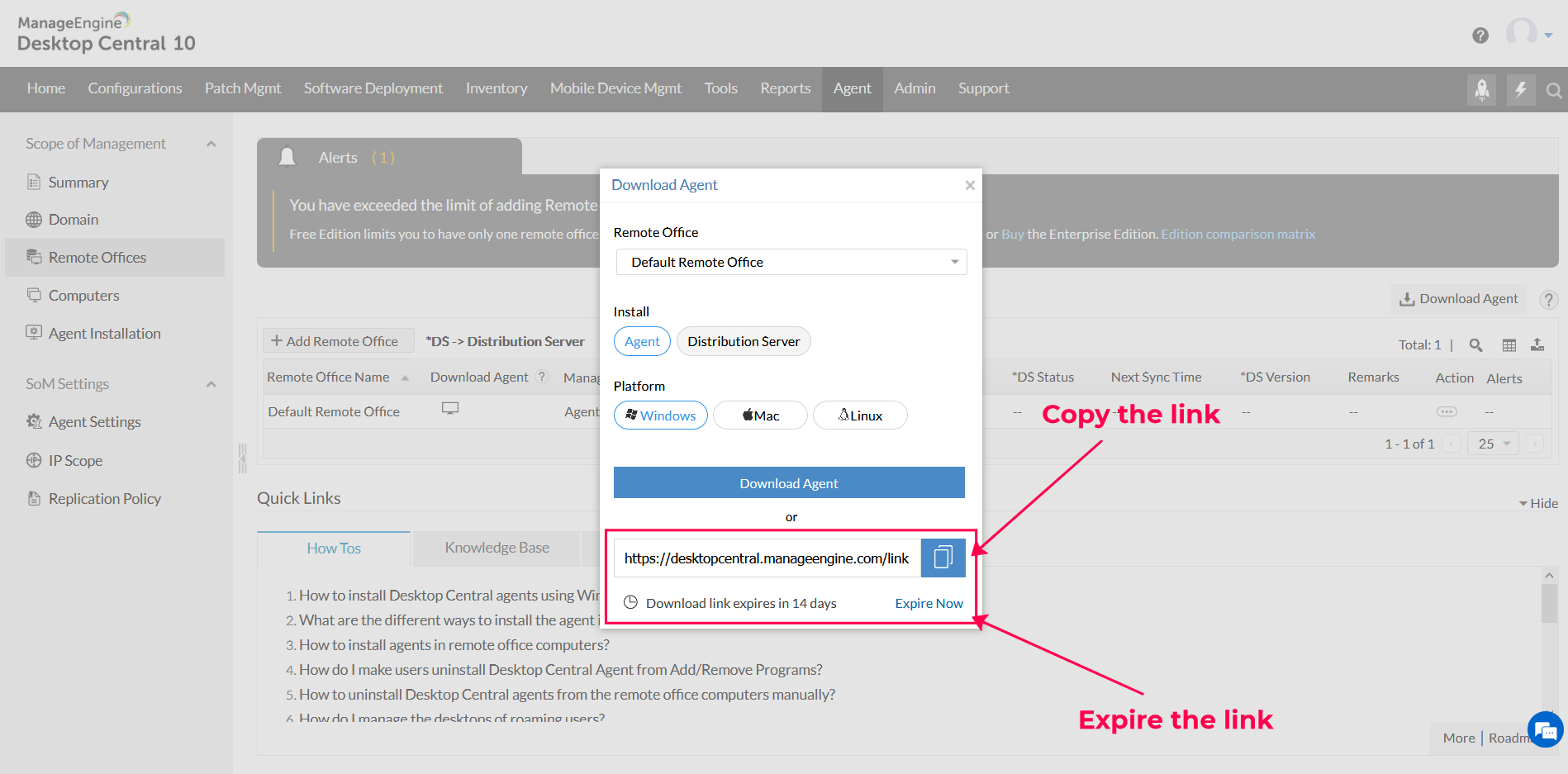The height and width of the screenshot is (774, 1568).
Task: Open the Action ellipsis for Default Remote Office
Action: 1447,411
